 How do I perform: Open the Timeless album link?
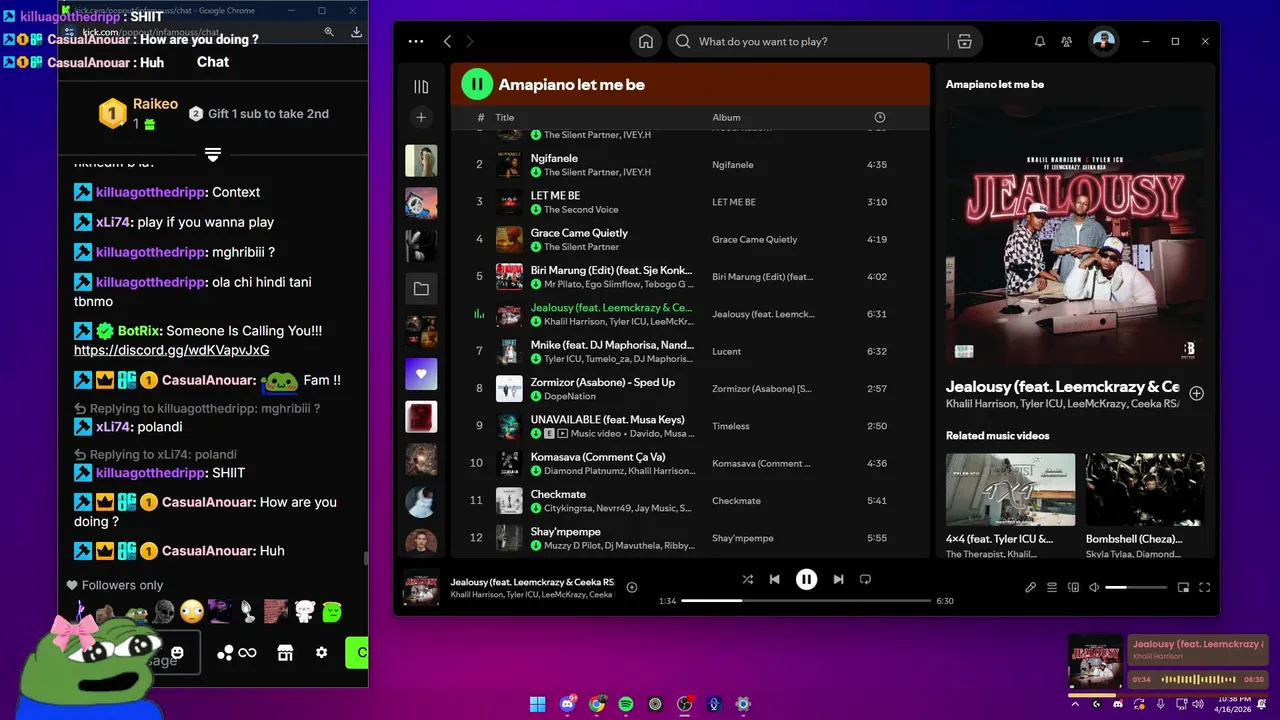(731, 426)
